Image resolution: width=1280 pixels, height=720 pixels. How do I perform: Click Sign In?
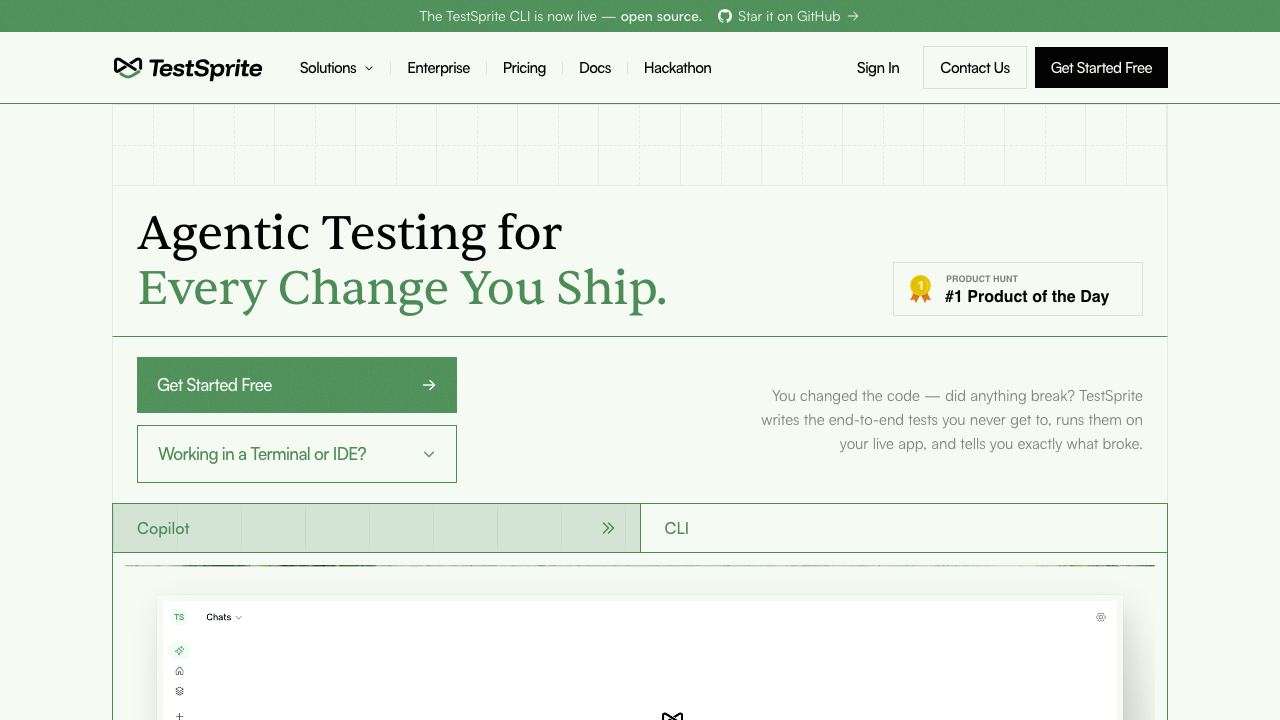[x=878, y=68]
